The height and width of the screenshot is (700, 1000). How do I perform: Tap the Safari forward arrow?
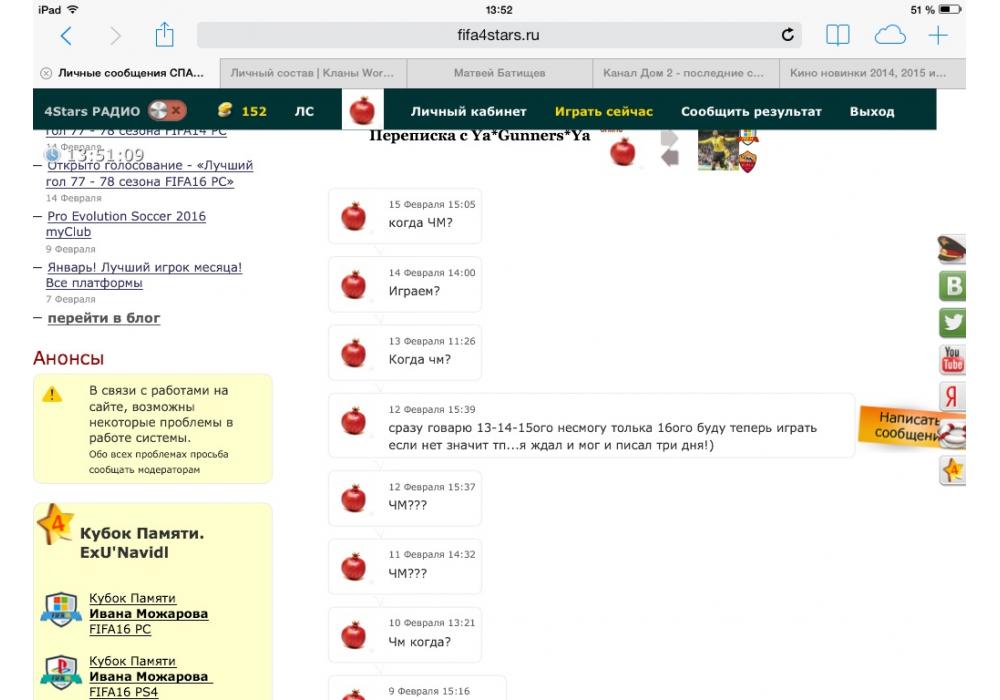[x=115, y=36]
